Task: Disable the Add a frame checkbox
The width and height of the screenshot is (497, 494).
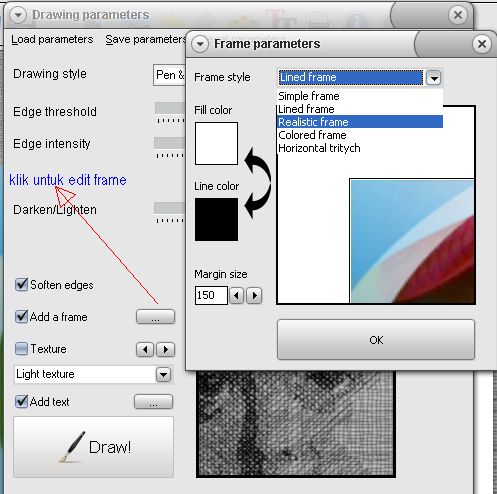Action: (21, 316)
